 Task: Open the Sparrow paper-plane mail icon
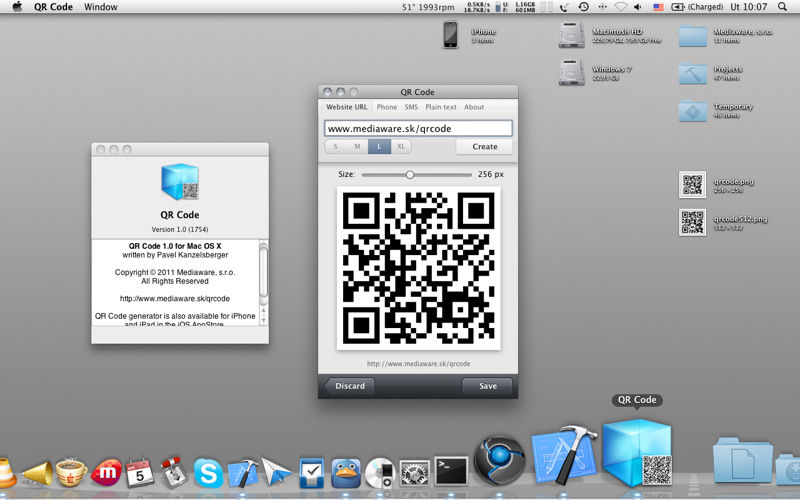[277, 471]
